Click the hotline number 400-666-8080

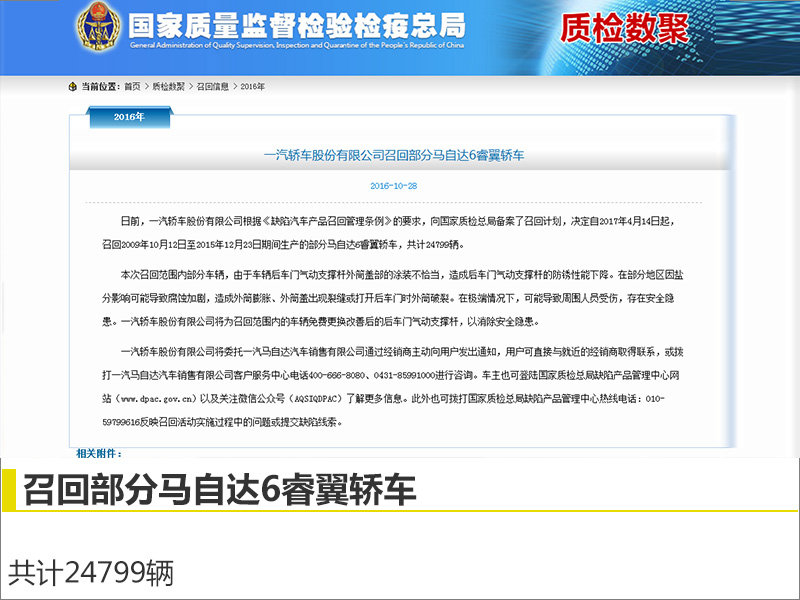(337, 376)
